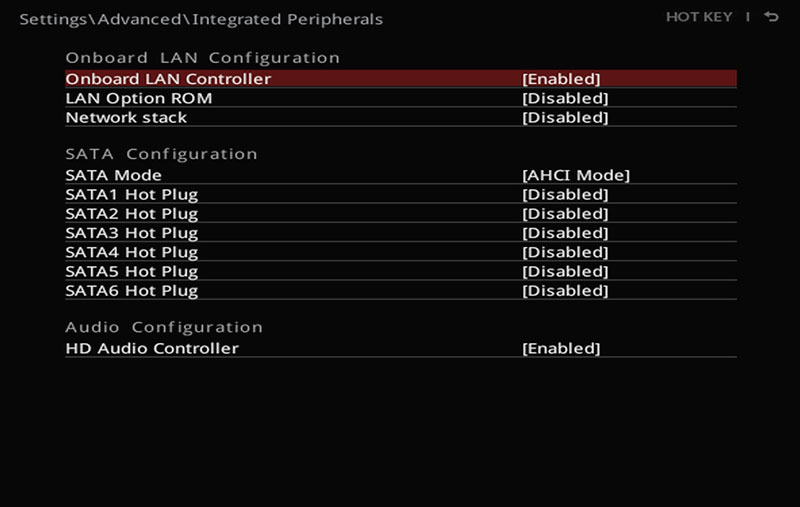The height and width of the screenshot is (507, 800).
Task: Select the SATA Mode label
Action: pos(113,175)
